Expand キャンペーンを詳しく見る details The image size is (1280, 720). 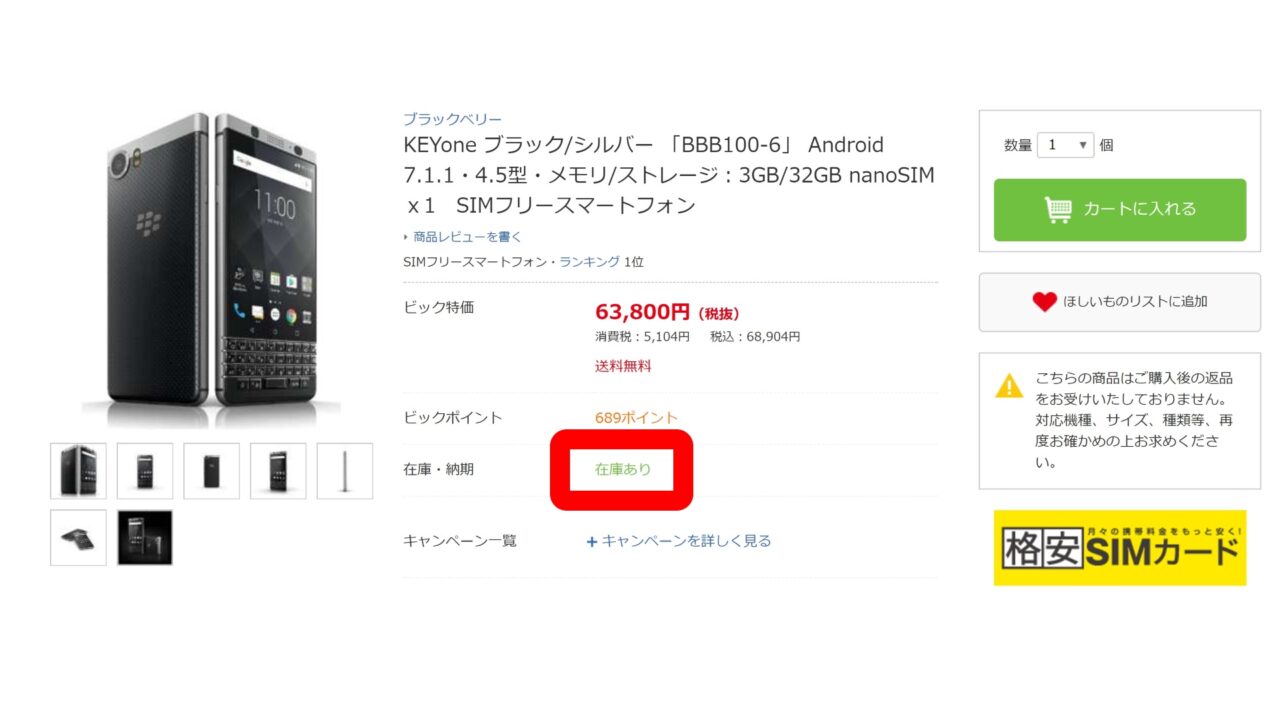pyautogui.click(x=686, y=541)
